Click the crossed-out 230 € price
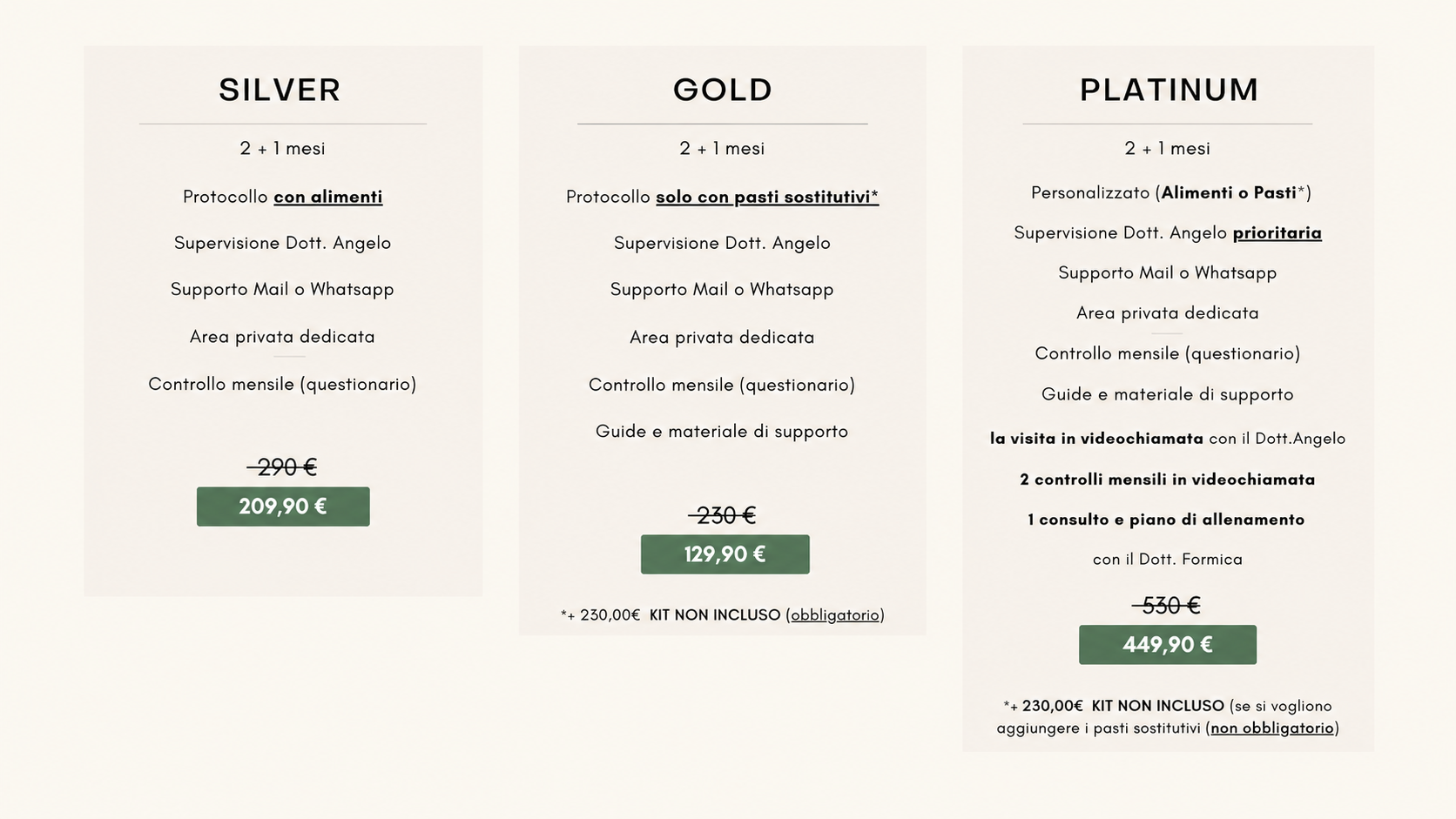Image resolution: width=1456 pixels, height=819 pixels. click(x=723, y=515)
